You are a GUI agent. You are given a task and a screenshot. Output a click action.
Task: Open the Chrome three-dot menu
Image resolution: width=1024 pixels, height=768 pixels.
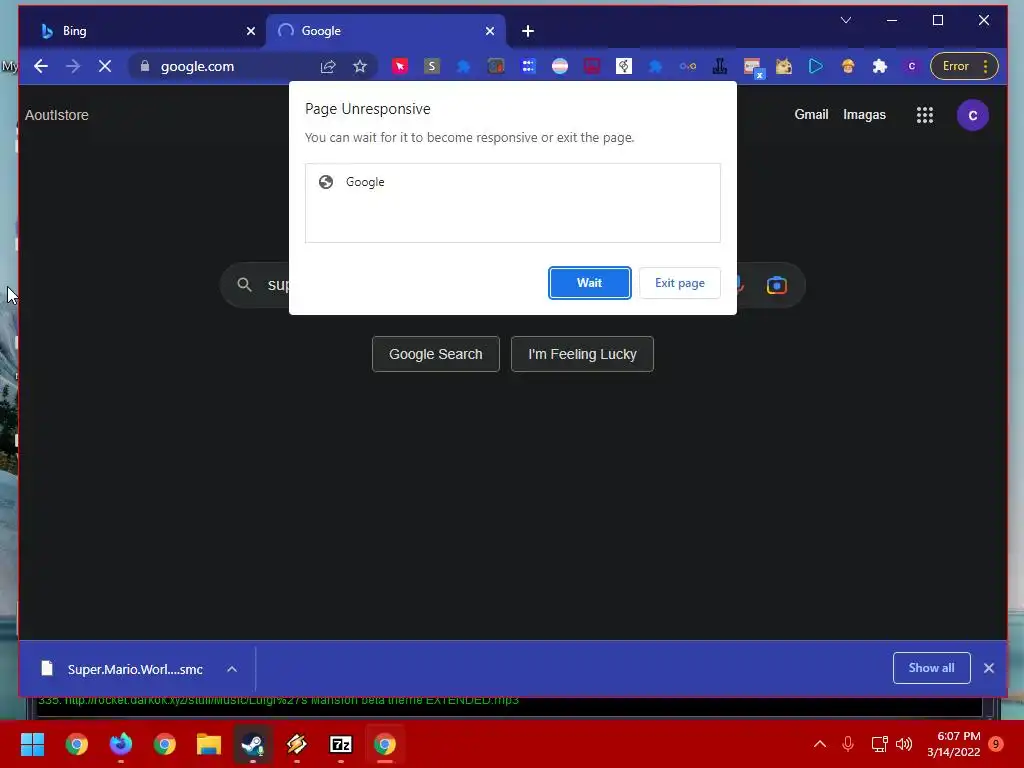point(985,66)
